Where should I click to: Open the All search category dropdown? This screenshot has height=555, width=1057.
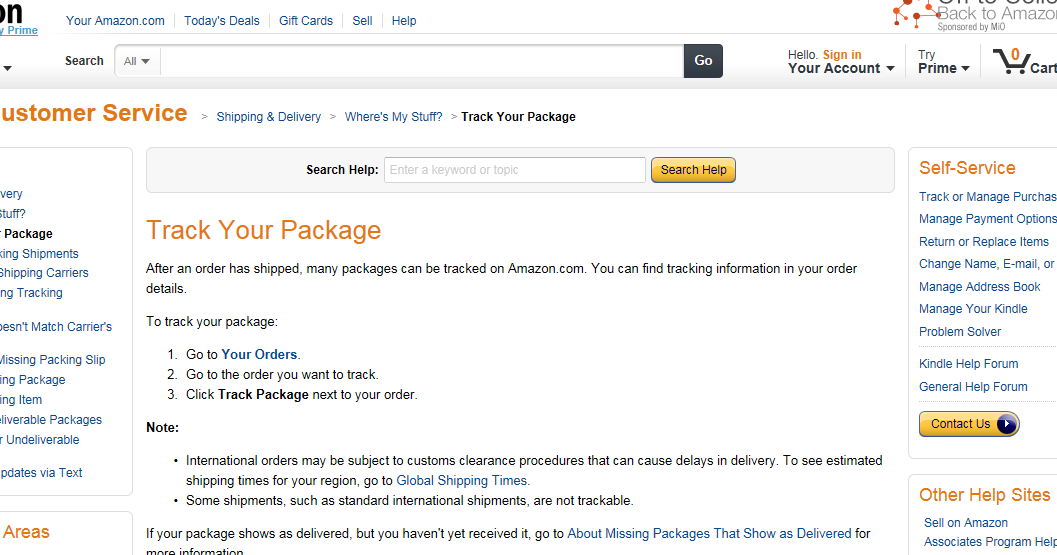point(137,61)
